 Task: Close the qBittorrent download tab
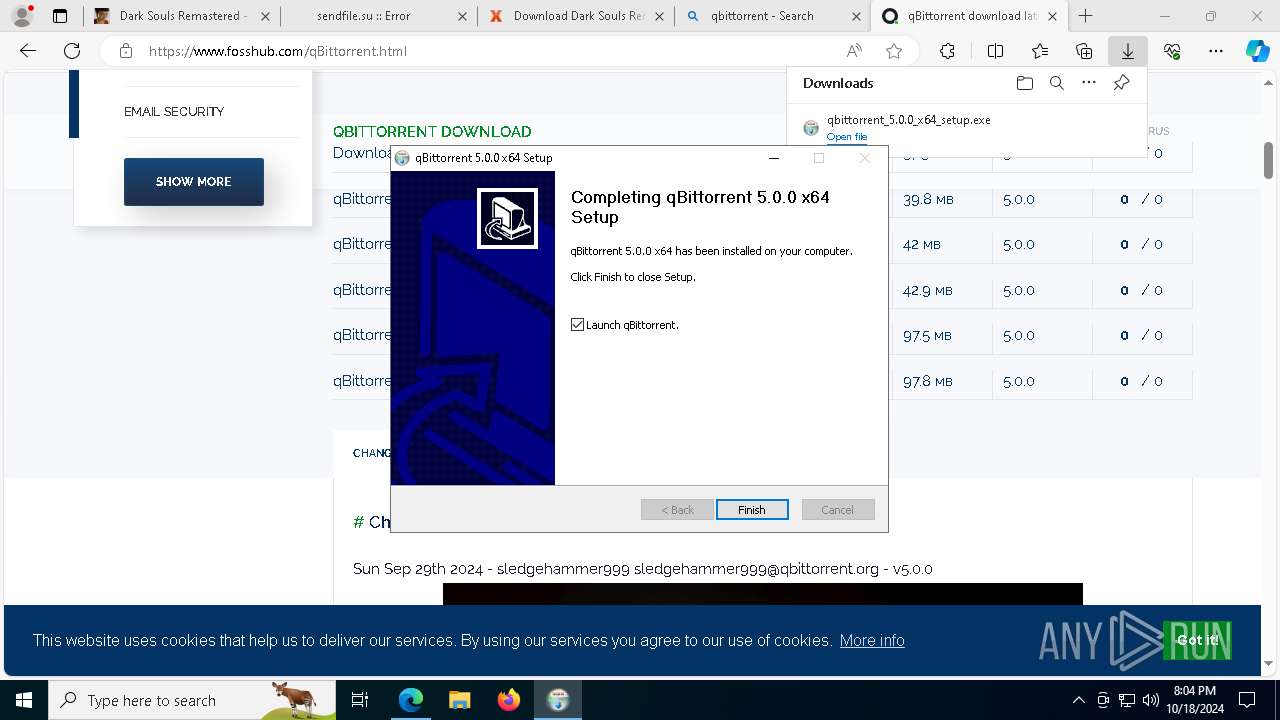click(x=1052, y=16)
